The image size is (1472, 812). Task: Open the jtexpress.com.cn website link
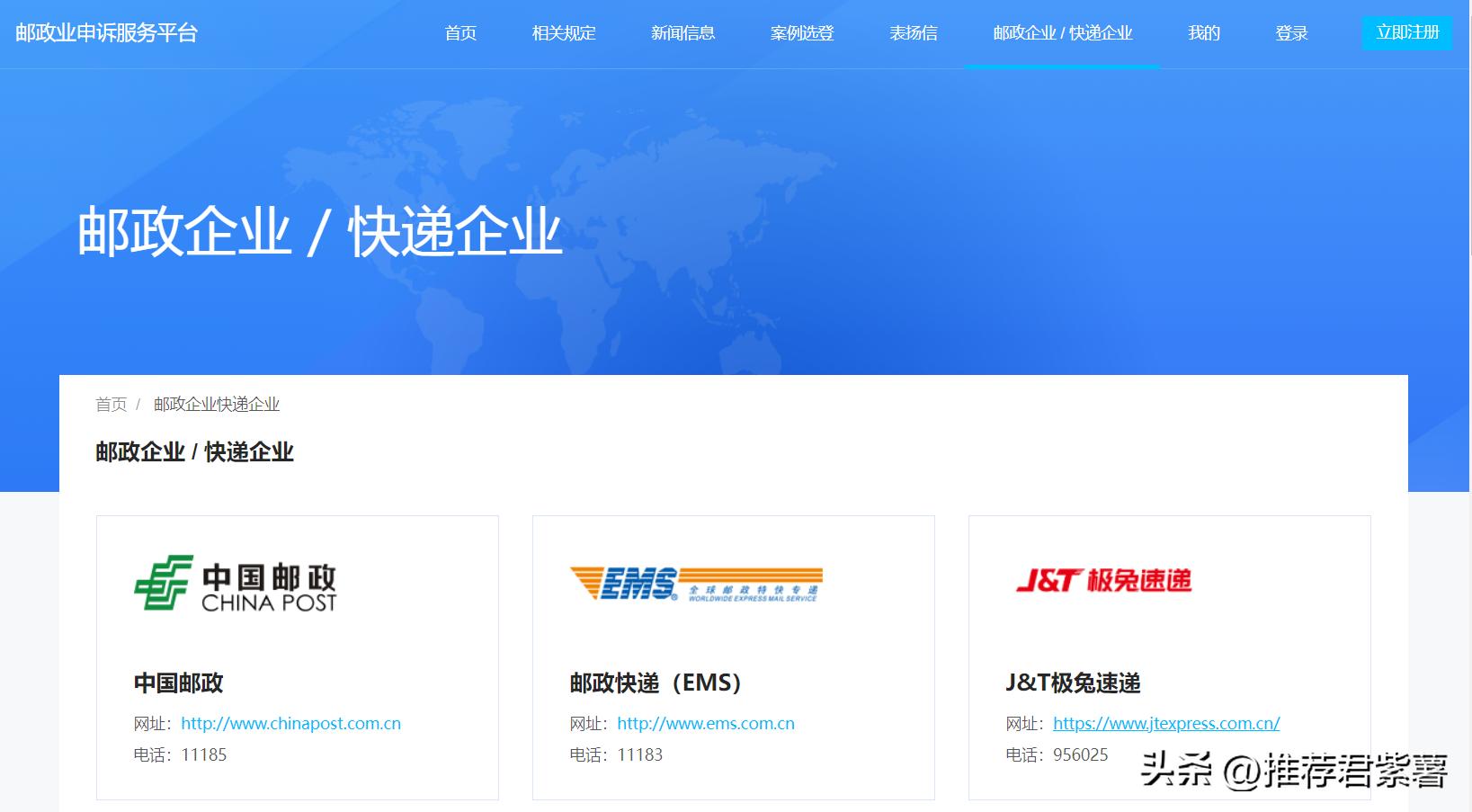point(1166,723)
